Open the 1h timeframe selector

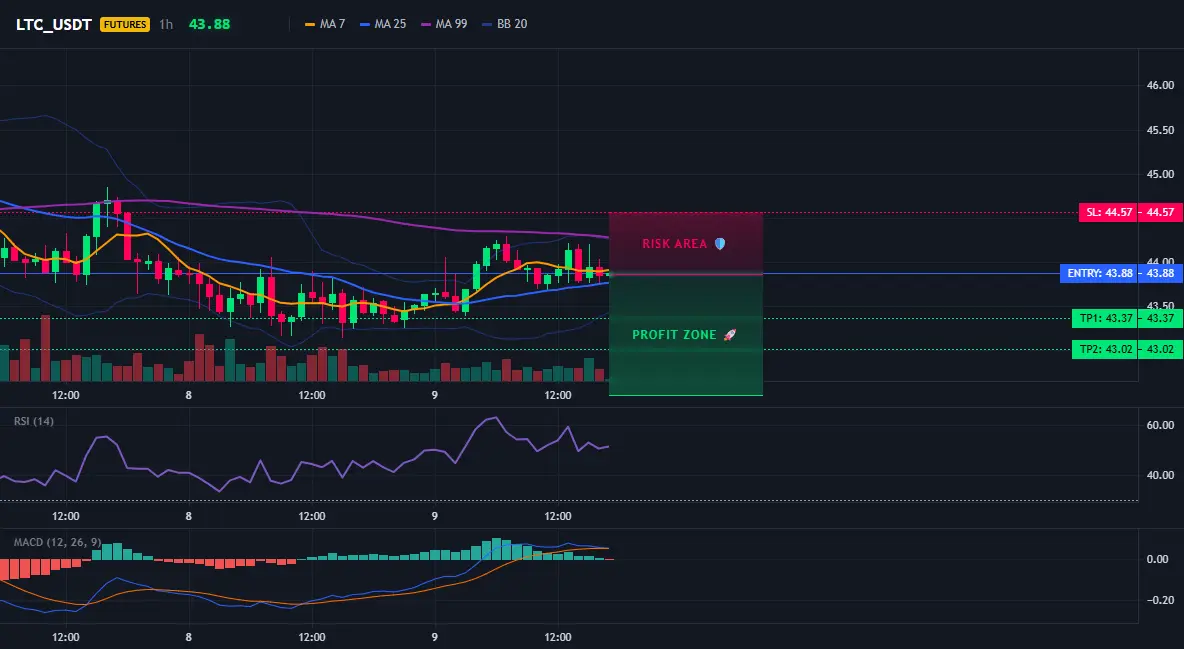tap(166, 24)
